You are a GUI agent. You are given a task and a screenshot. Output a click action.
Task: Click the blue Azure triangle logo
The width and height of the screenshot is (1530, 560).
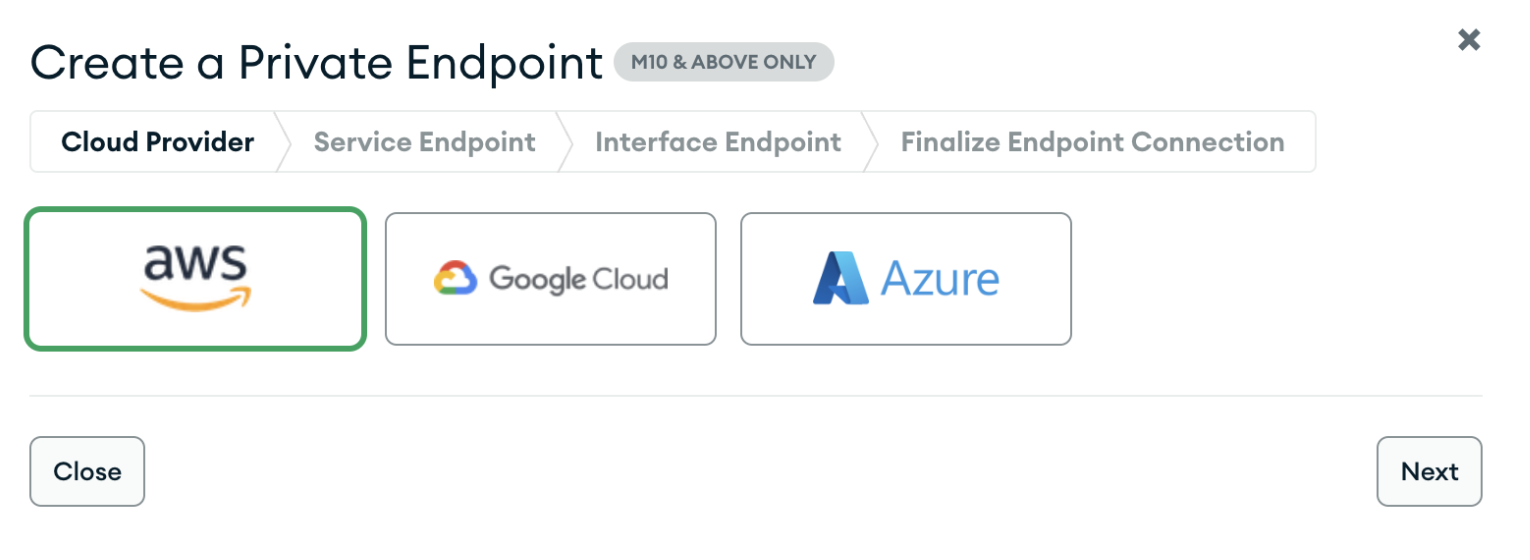coord(841,278)
